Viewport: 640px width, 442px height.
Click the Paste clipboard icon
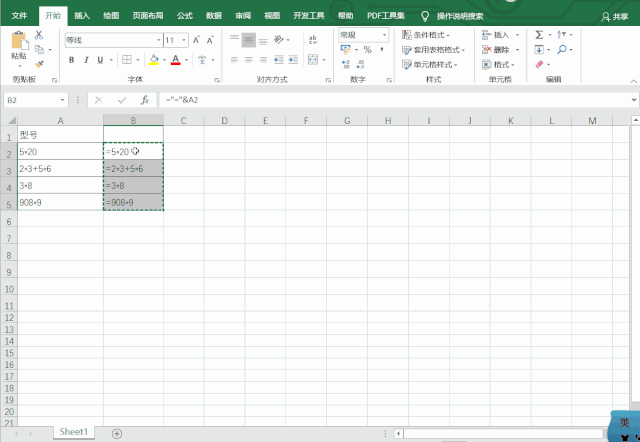19,41
